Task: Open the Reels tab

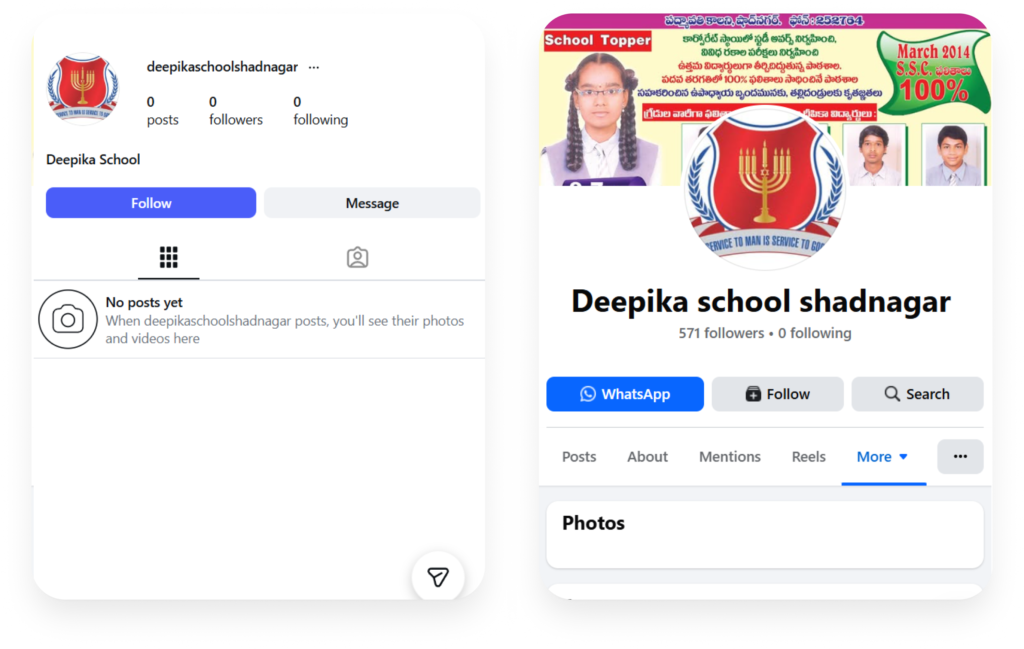Action: click(x=808, y=456)
